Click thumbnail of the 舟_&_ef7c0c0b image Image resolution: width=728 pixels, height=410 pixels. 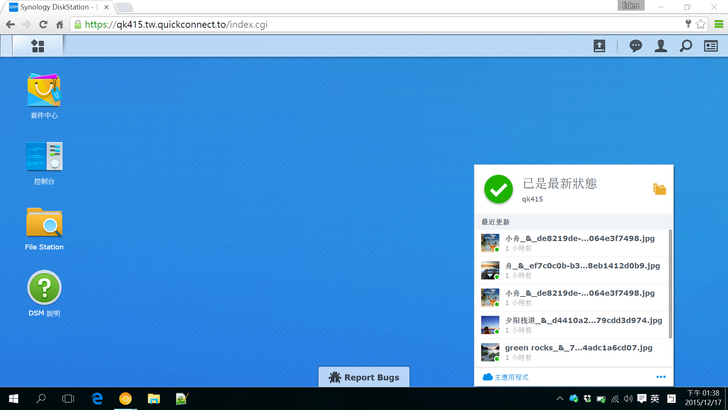(490, 270)
